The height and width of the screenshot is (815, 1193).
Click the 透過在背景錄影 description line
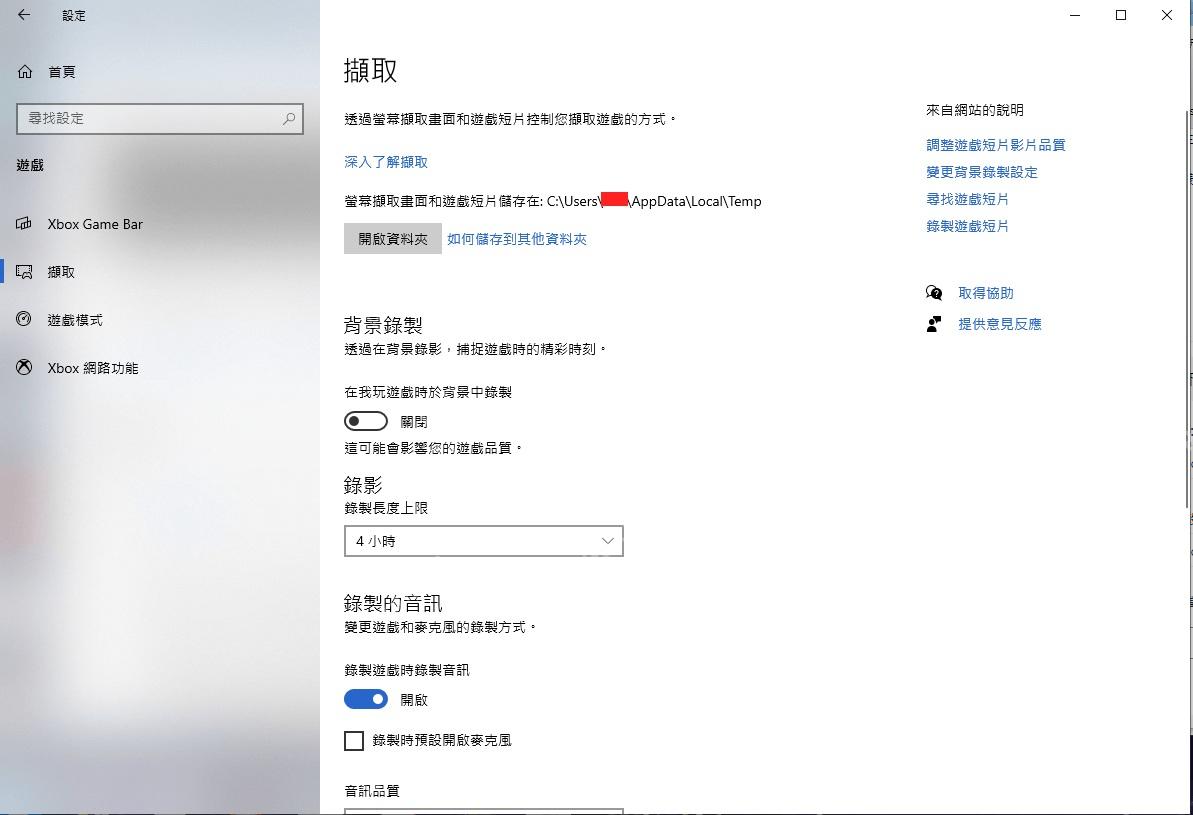pos(476,349)
